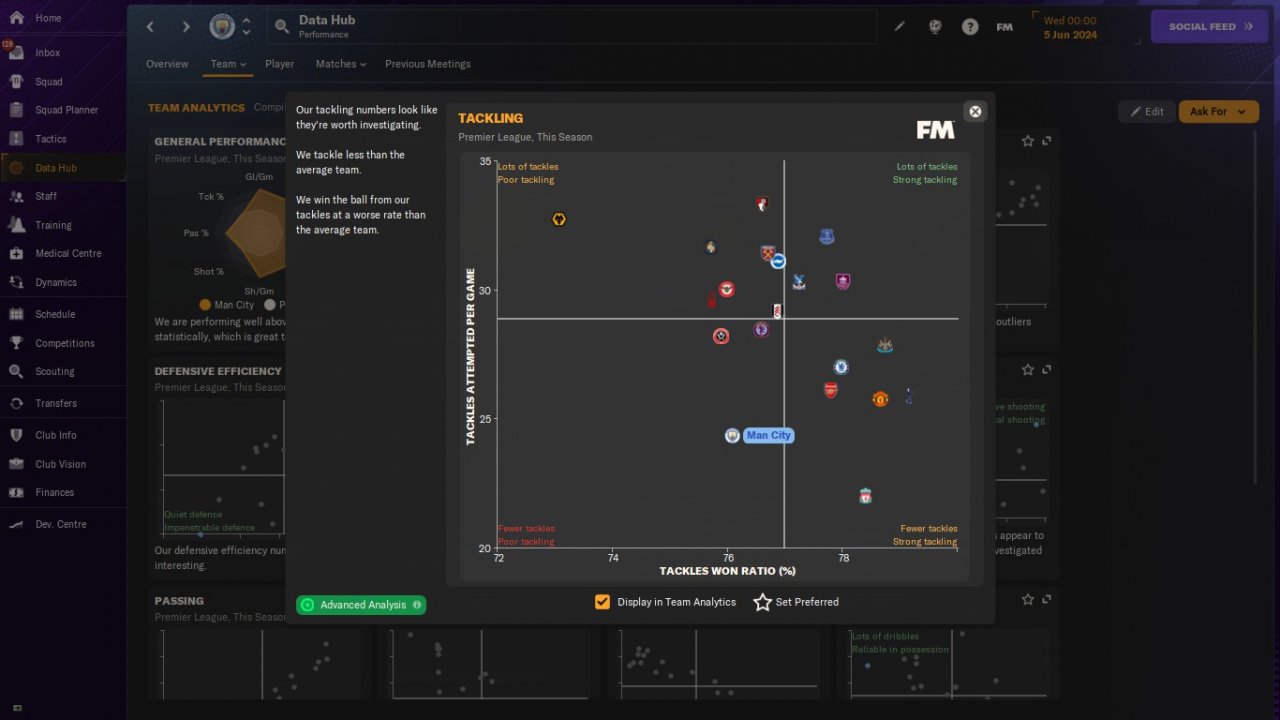Open the Inbox sidebar icon
This screenshot has height=720, width=1280.
point(16,53)
